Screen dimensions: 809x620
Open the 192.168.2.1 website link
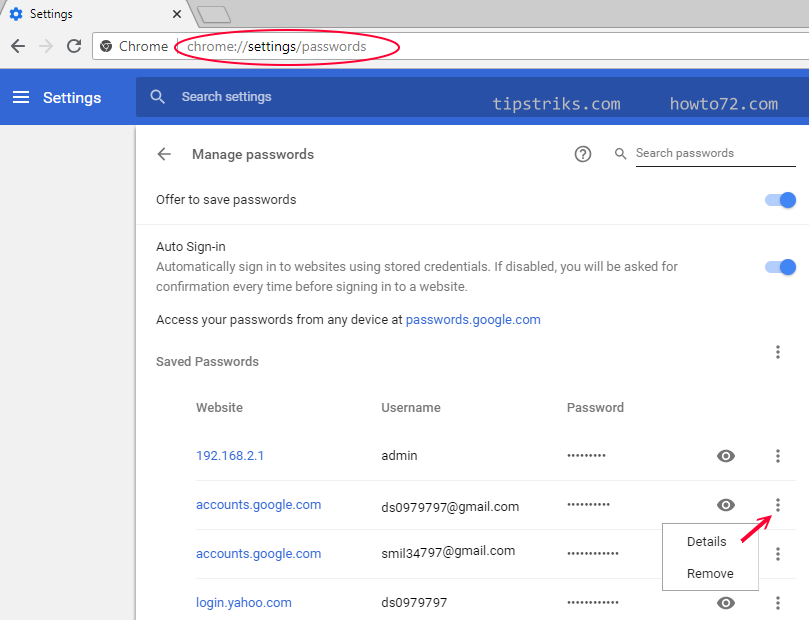[x=230, y=456]
